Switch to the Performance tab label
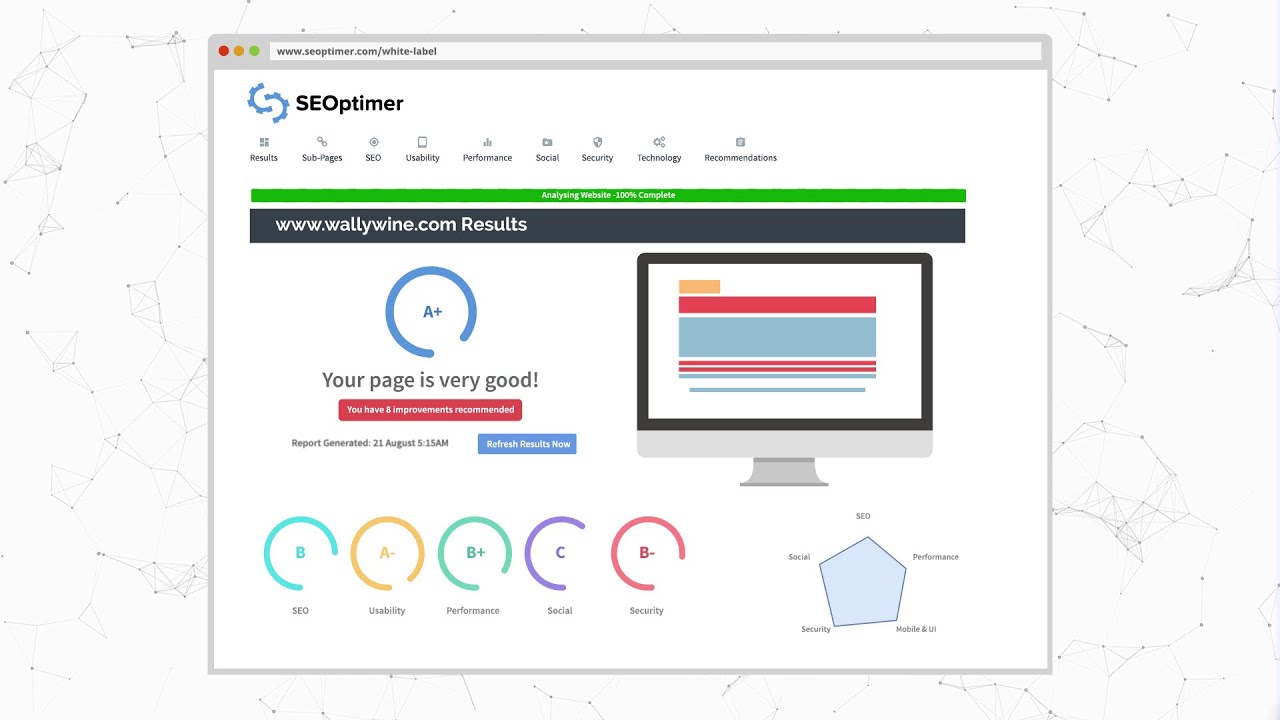This screenshot has width=1280, height=720. (x=488, y=158)
